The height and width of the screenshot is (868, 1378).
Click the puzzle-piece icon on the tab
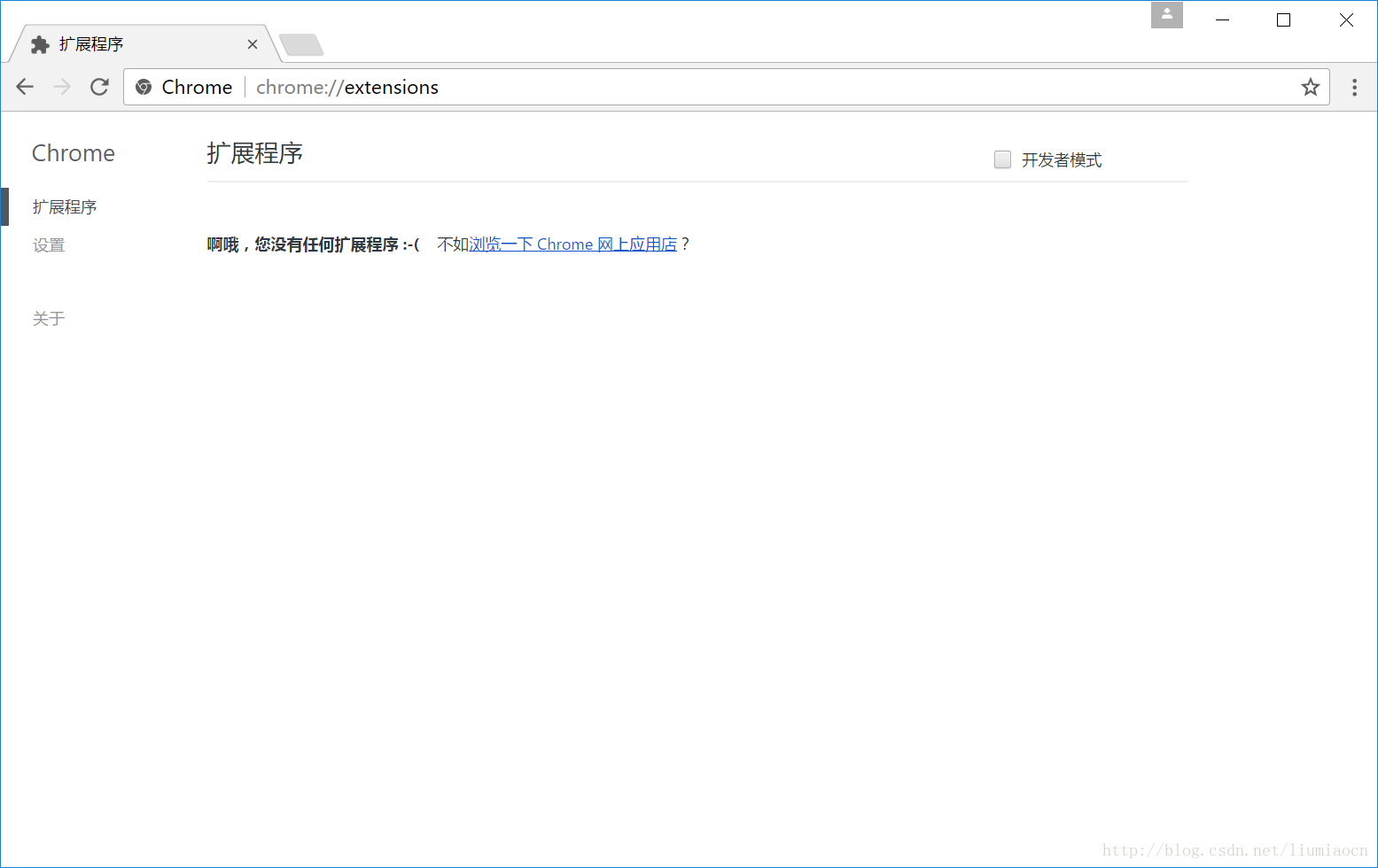click(40, 44)
